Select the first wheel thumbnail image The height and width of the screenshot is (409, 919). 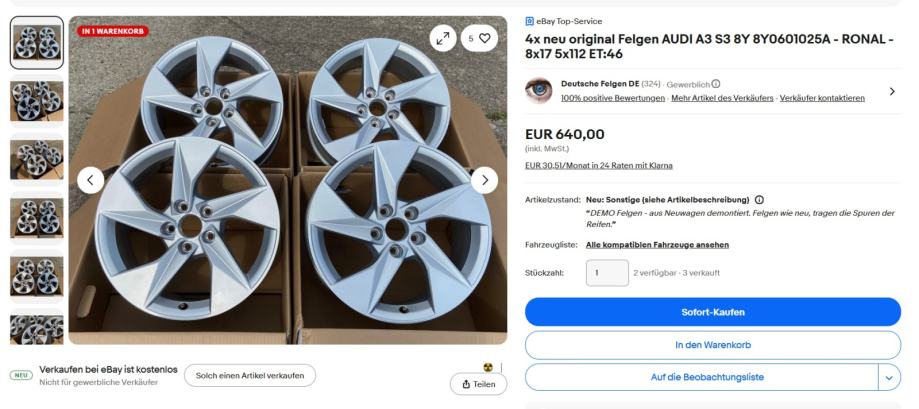pos(36,42)
